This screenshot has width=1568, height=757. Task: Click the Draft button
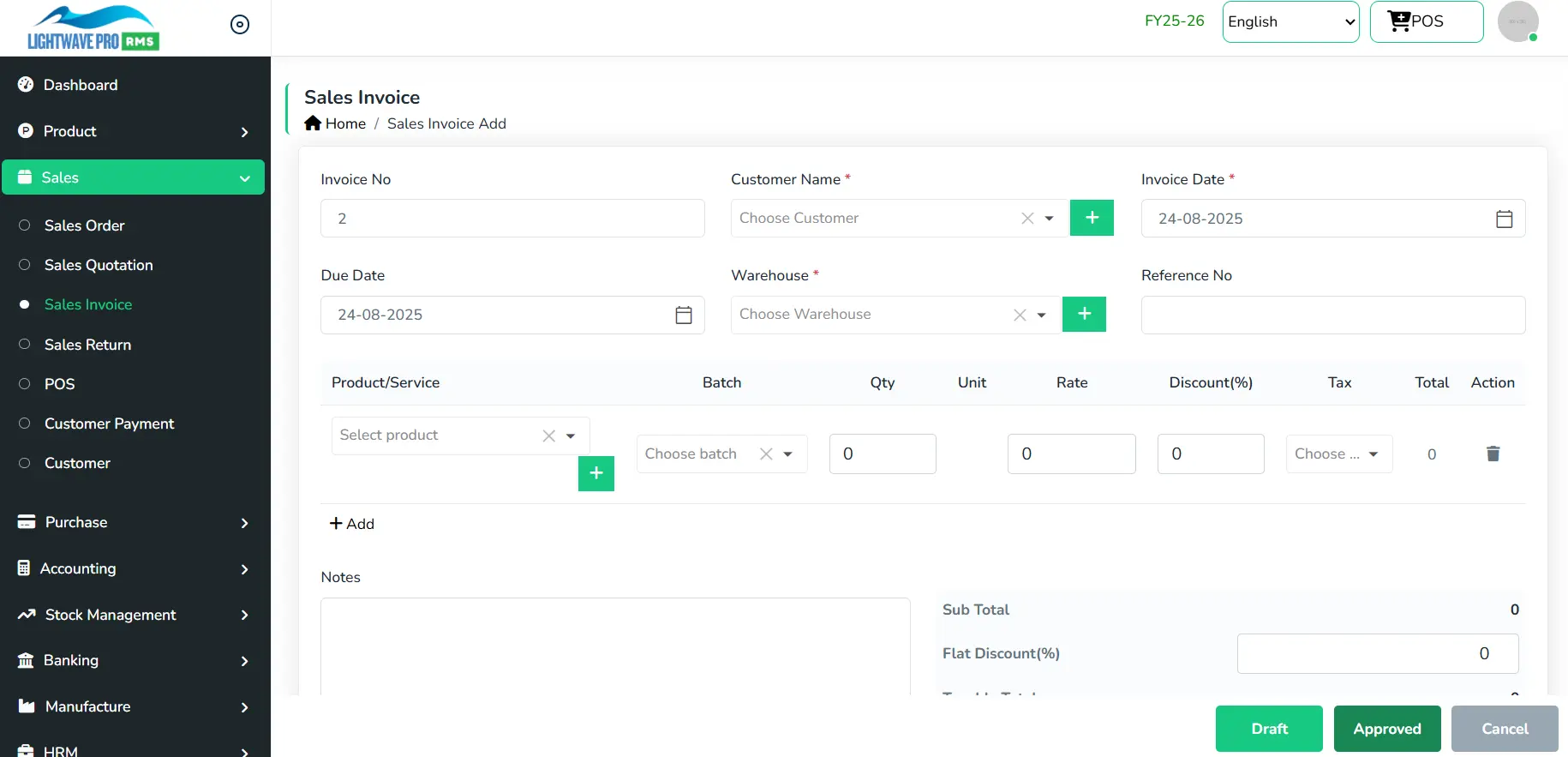tap(1269, 729)
